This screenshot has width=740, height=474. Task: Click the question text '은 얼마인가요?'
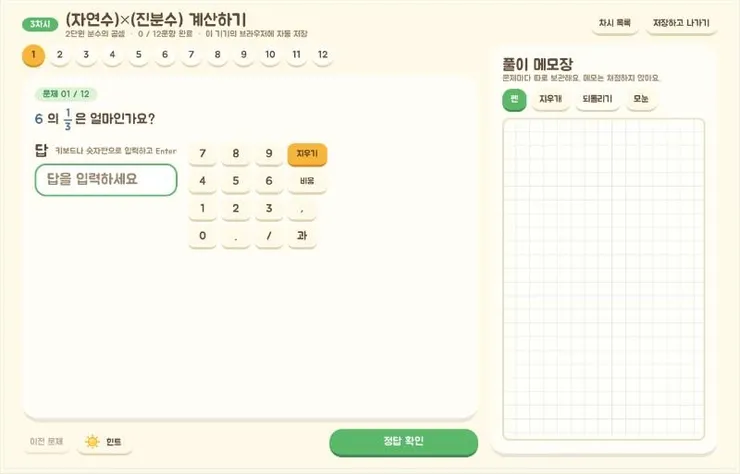coord(115,118)
